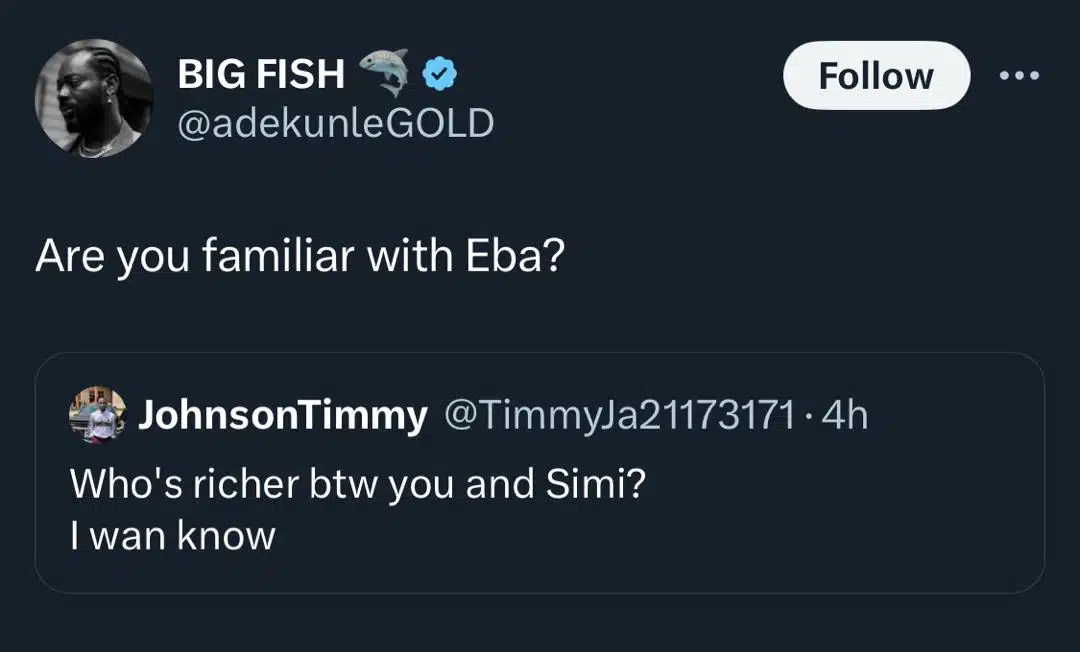Select the tweet text about Eba
The width and height of the screenshot is (1080, 652).
pos(300,259)
